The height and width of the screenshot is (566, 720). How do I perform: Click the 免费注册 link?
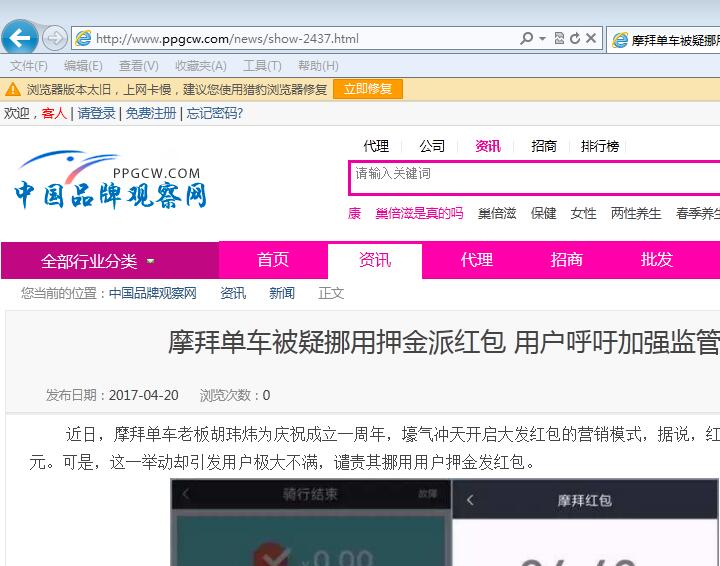tap(151, 113)
